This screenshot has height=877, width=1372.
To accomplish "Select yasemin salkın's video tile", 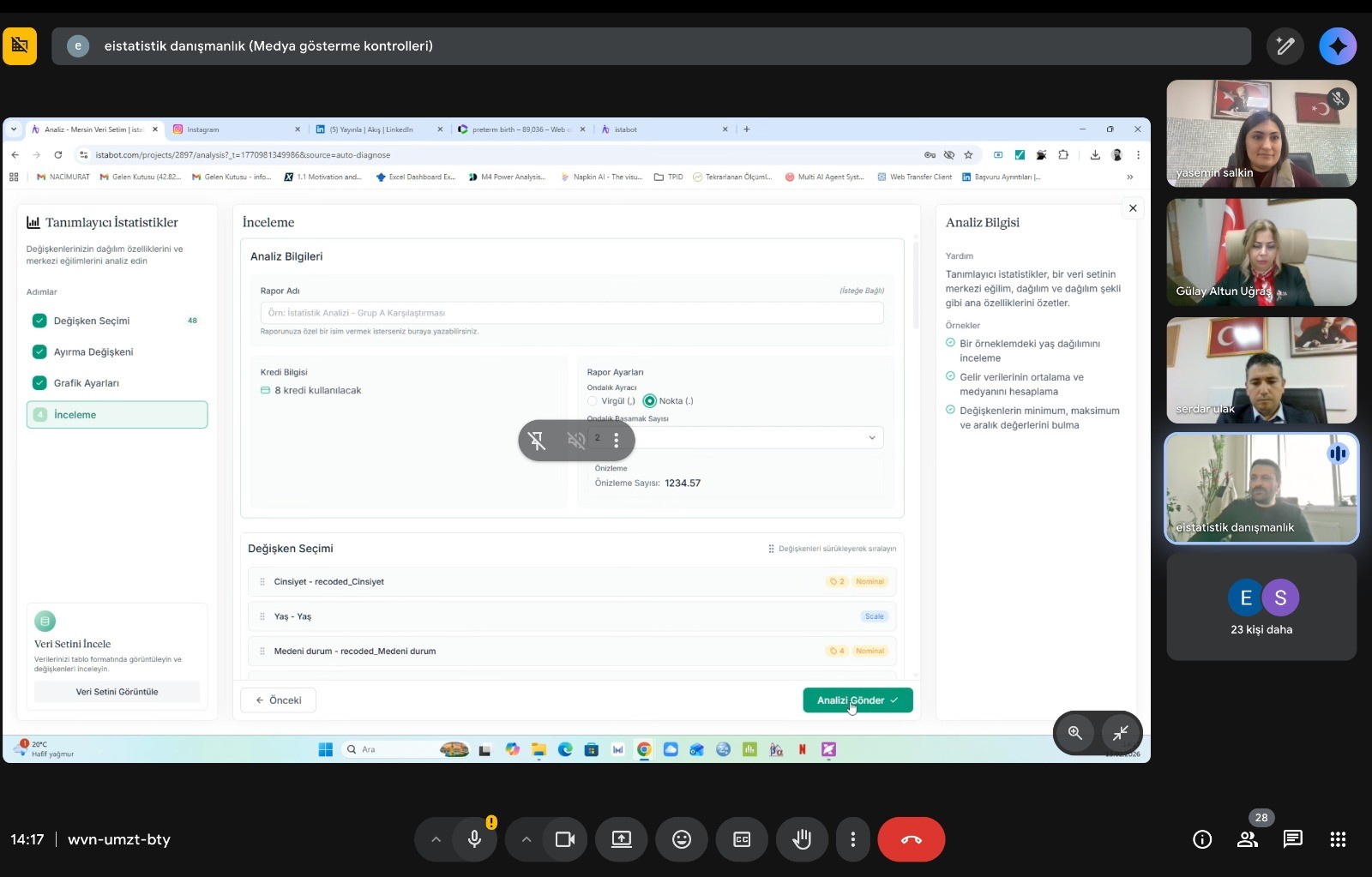I will click(1261, 134).
